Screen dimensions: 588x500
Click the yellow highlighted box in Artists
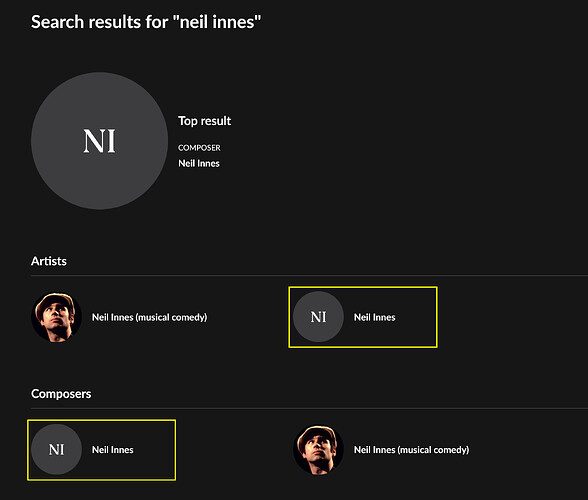click(363, 317)
